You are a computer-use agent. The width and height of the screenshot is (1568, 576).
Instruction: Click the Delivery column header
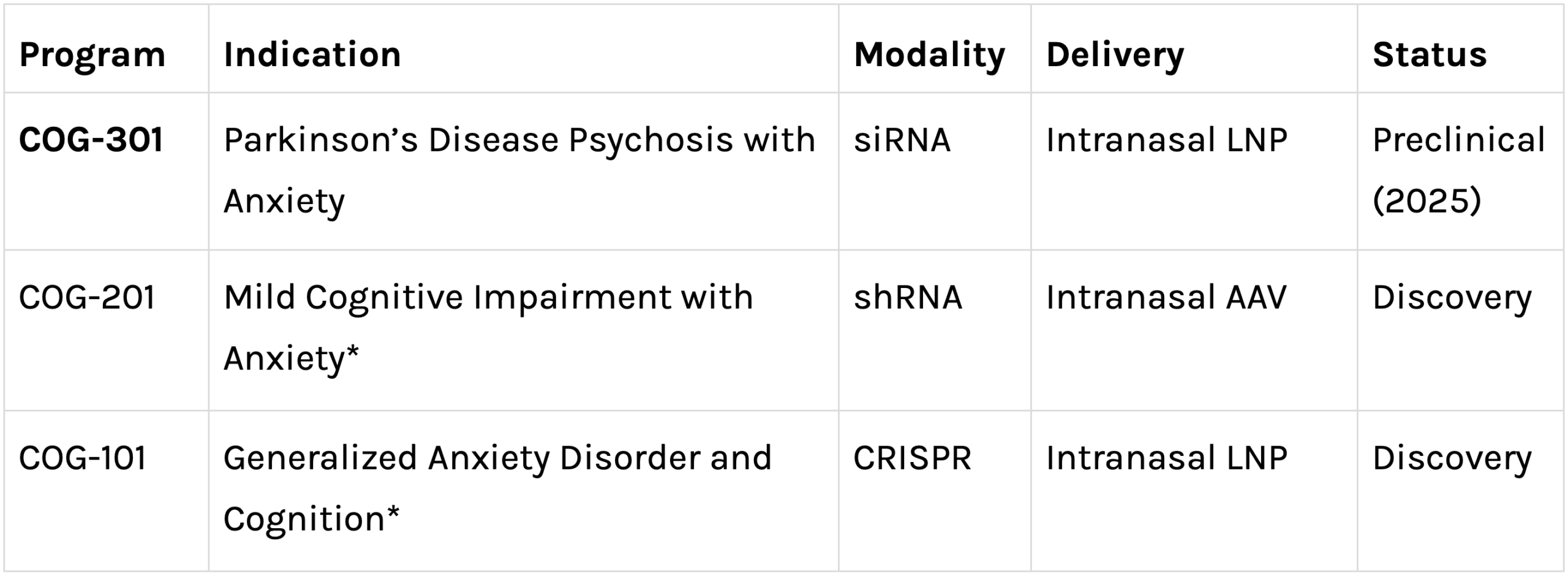(1194, 49)
